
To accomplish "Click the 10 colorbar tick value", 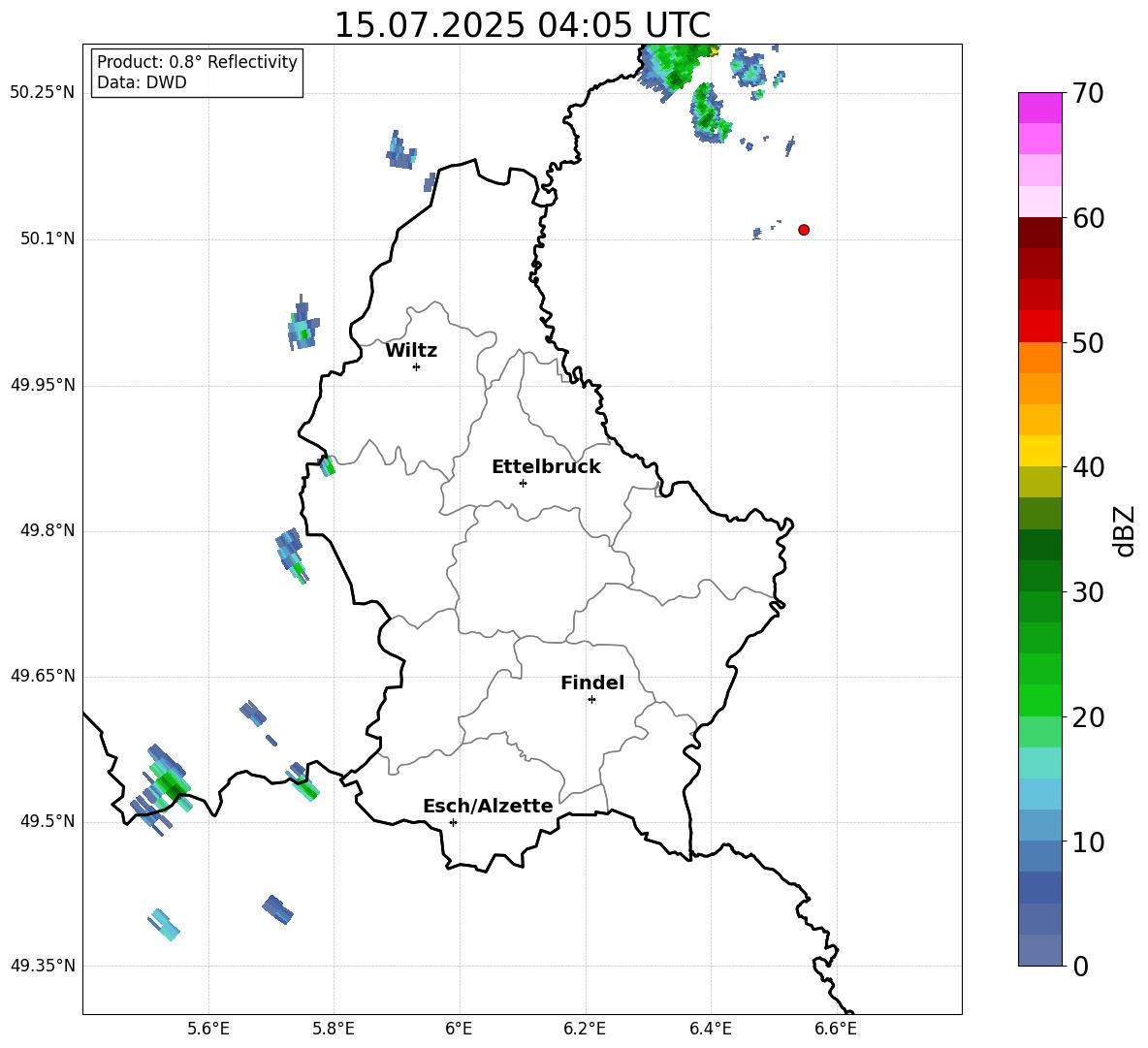I will (1088, 842).
